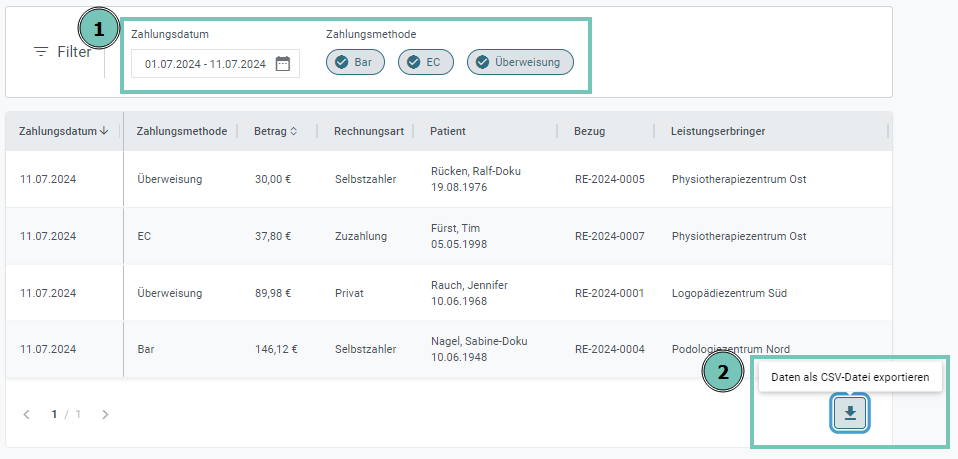Open the calendar date picker icon
958x459 pixels.
click(283, 64)
